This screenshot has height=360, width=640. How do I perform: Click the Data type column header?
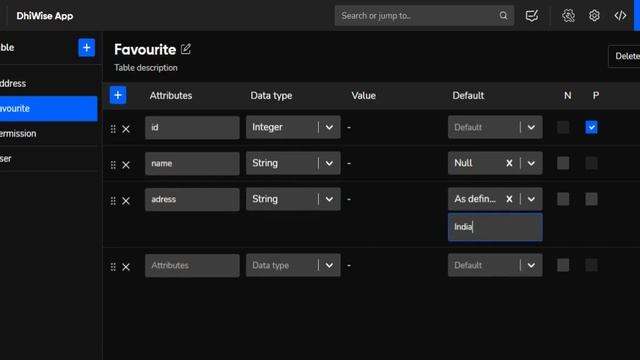[271, 96]
